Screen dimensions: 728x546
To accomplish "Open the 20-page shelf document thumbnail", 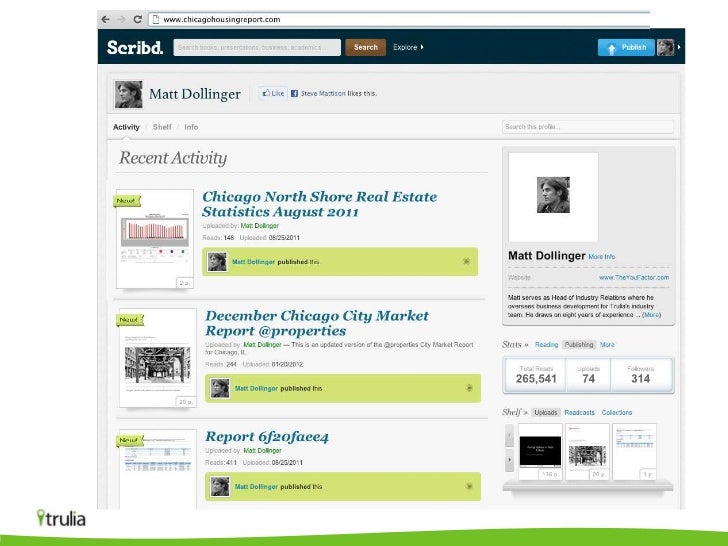I will click(x=587, y=451).
